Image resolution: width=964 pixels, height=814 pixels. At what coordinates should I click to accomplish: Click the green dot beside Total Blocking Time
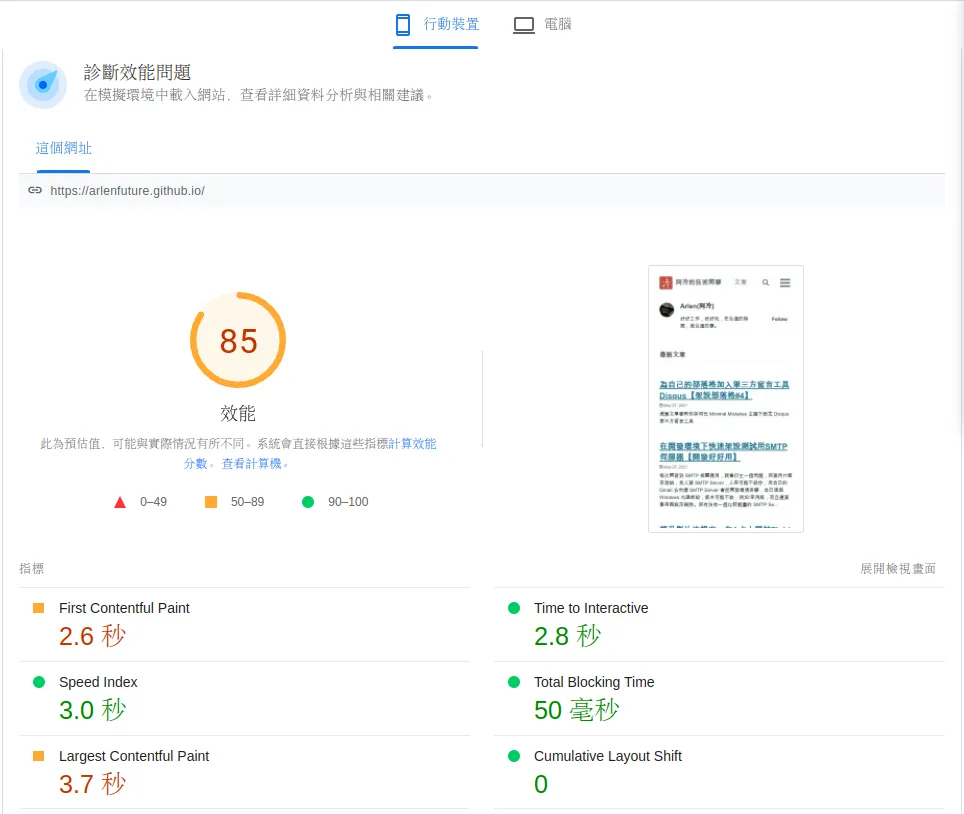[x=514, y=682]
